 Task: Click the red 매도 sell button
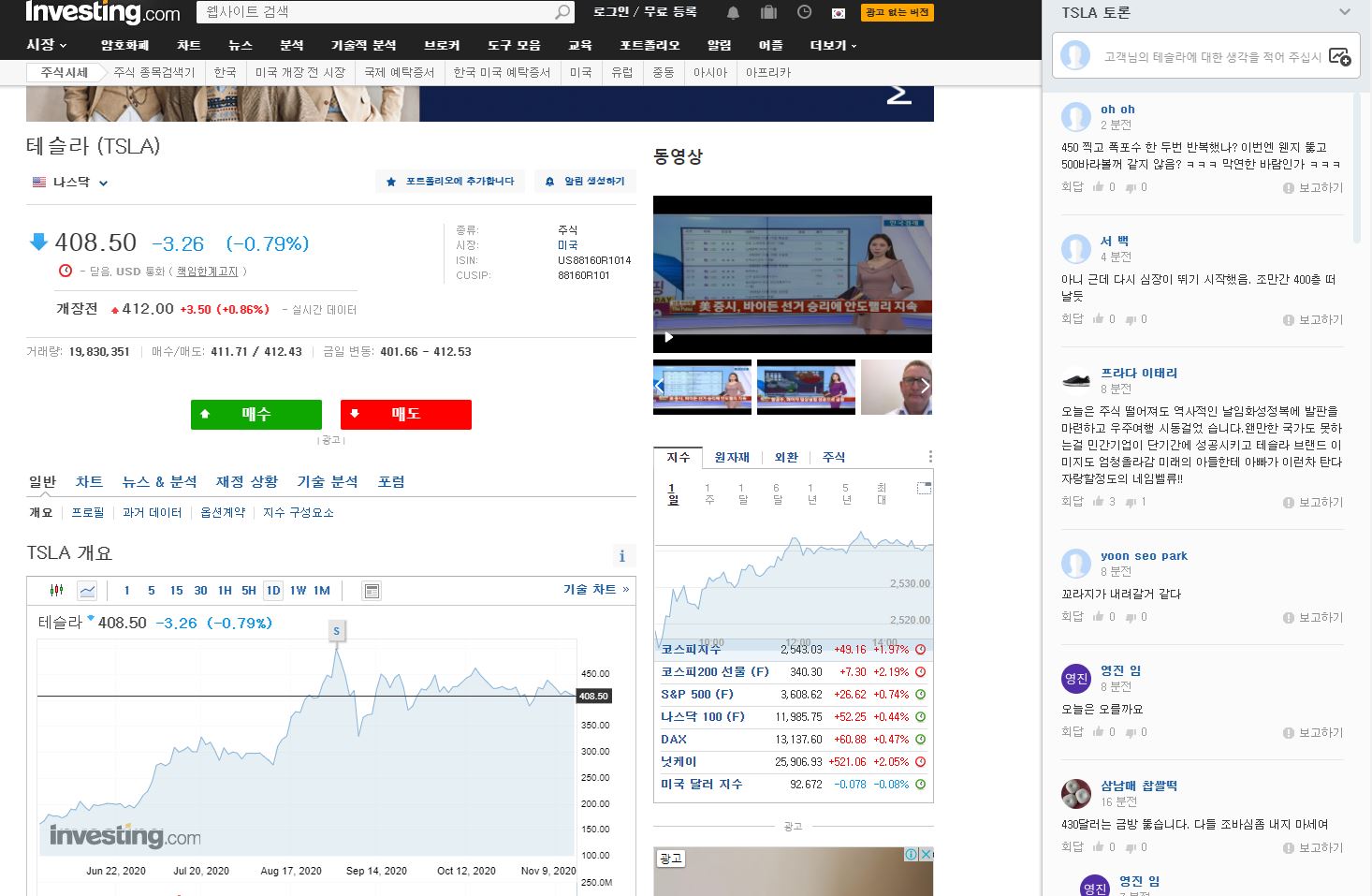pyautogui.click(x=406, y=414)
